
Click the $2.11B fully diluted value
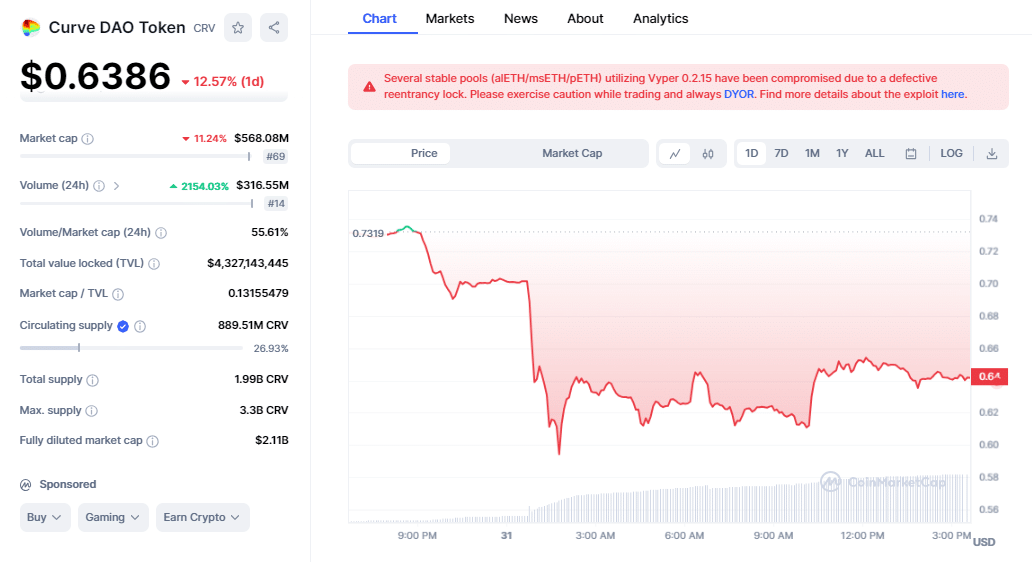pyautogui.click(x=271, y=440)
